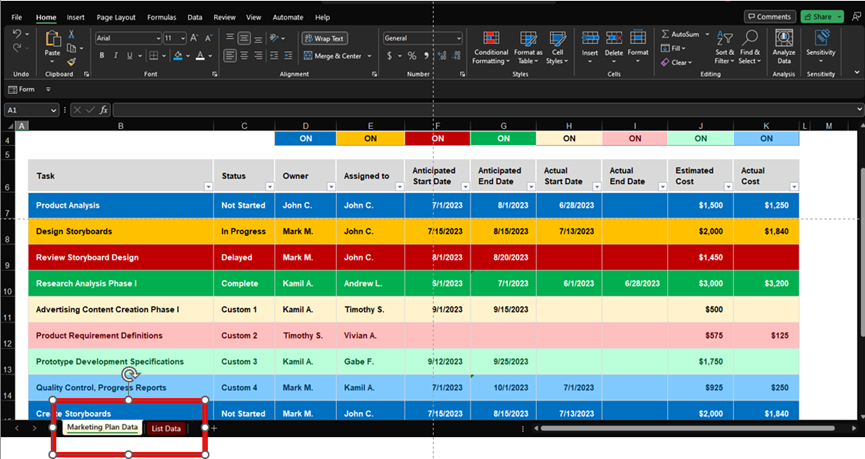
Task: Open the File menu
Action: (17, 17)
